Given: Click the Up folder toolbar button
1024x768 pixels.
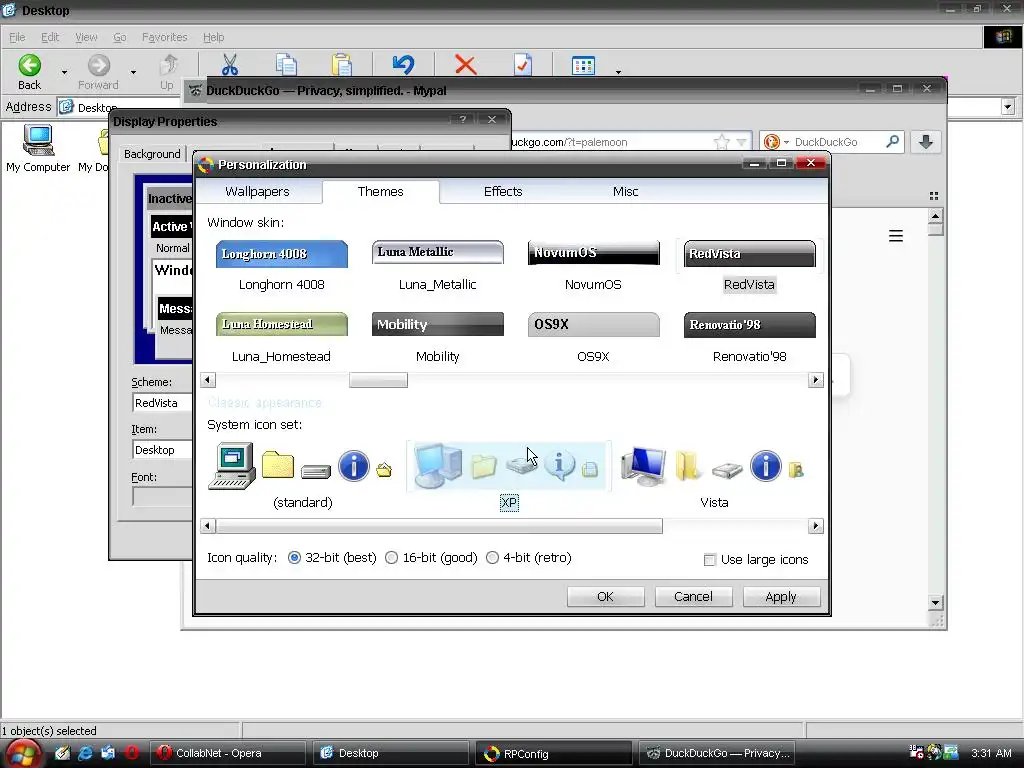Looking at the screenshot, I should point(168,72).
